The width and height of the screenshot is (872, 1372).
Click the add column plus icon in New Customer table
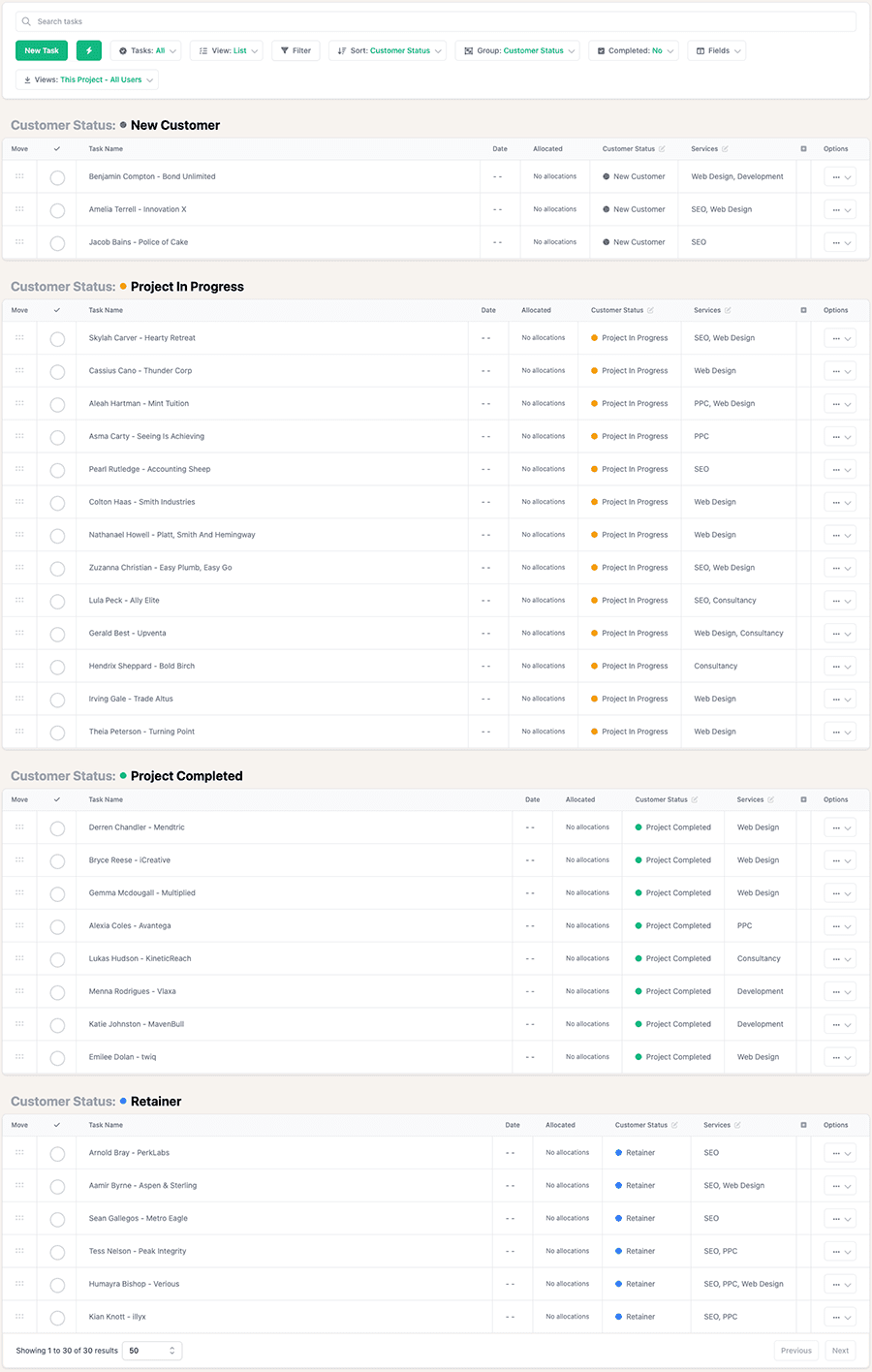pyautogui.click(x=803, y=149)
